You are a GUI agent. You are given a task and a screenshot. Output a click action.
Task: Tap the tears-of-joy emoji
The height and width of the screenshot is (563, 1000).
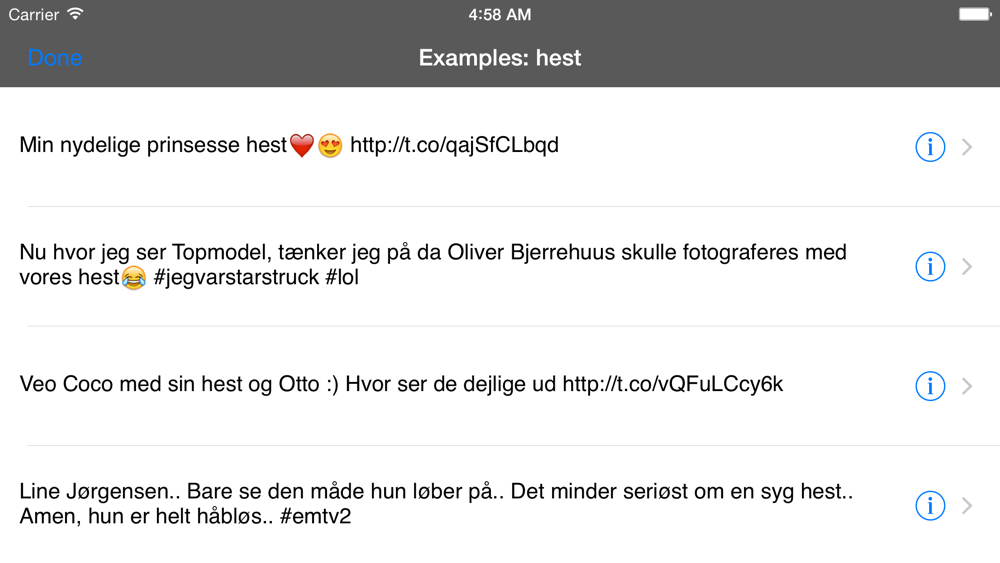[133, 278]
